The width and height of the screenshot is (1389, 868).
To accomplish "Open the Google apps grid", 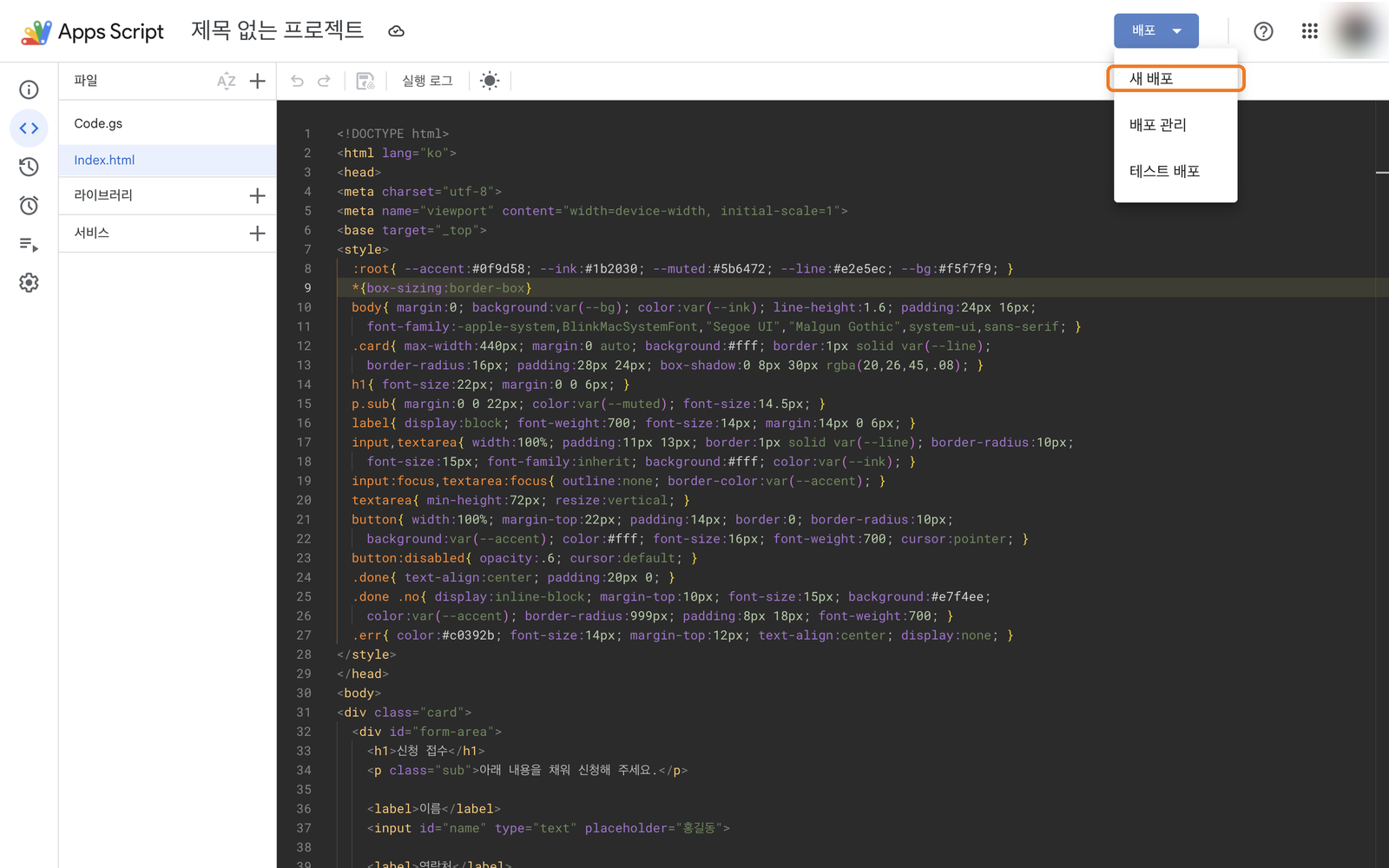I will point(1309,31).
